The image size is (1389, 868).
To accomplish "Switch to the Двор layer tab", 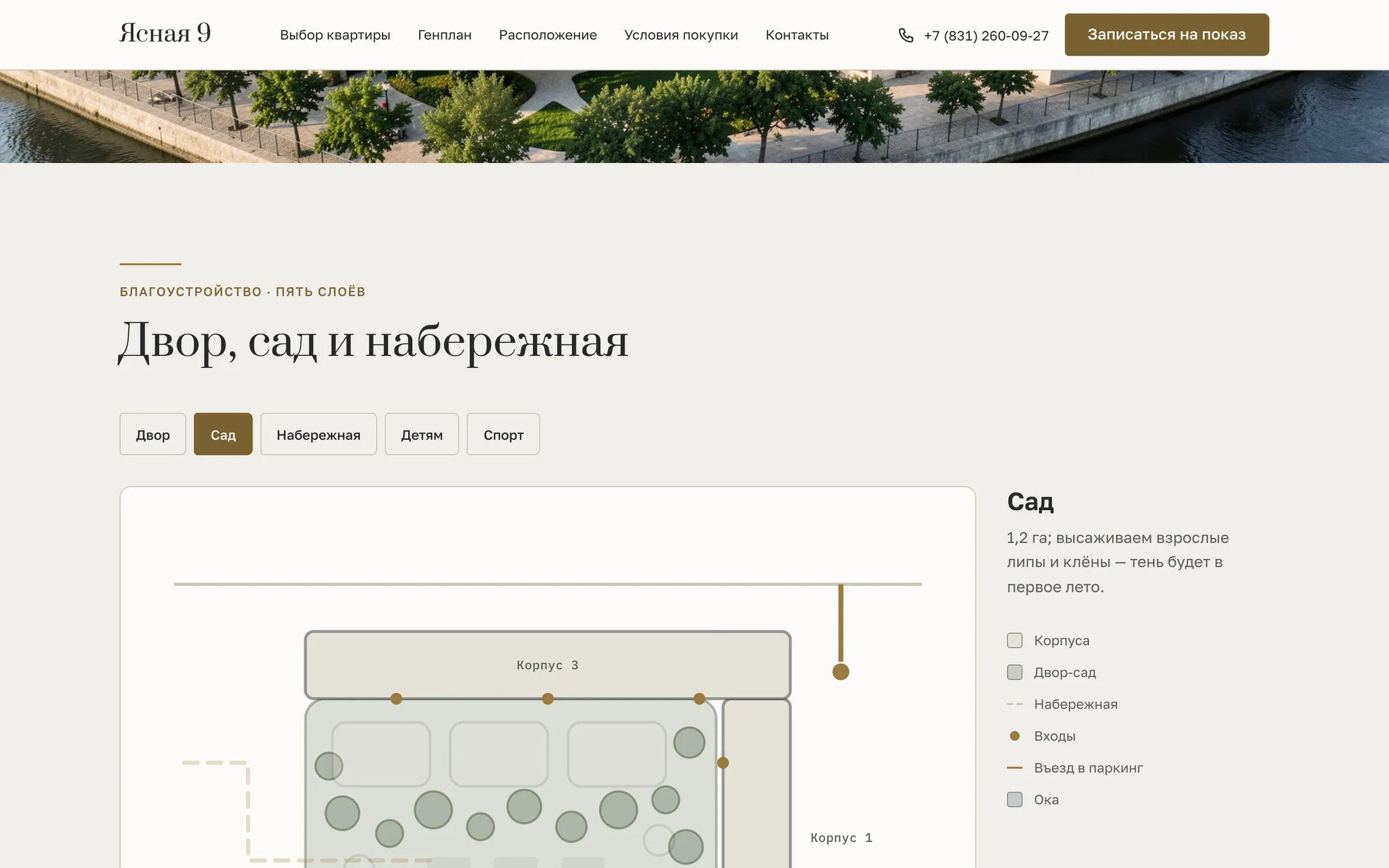I will [x=153, y=434].
